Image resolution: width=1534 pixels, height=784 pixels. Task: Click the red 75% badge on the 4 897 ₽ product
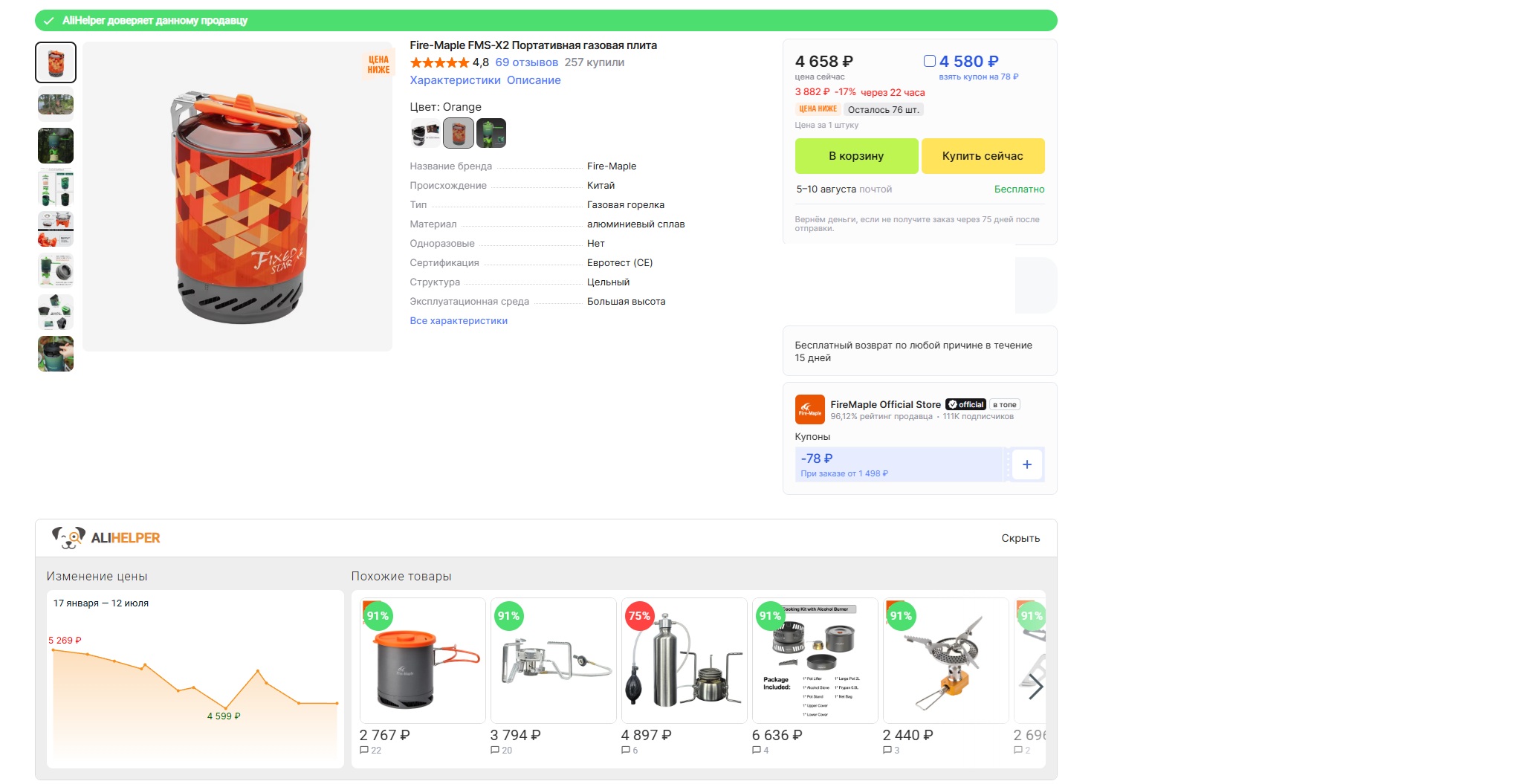coord(639,615)
